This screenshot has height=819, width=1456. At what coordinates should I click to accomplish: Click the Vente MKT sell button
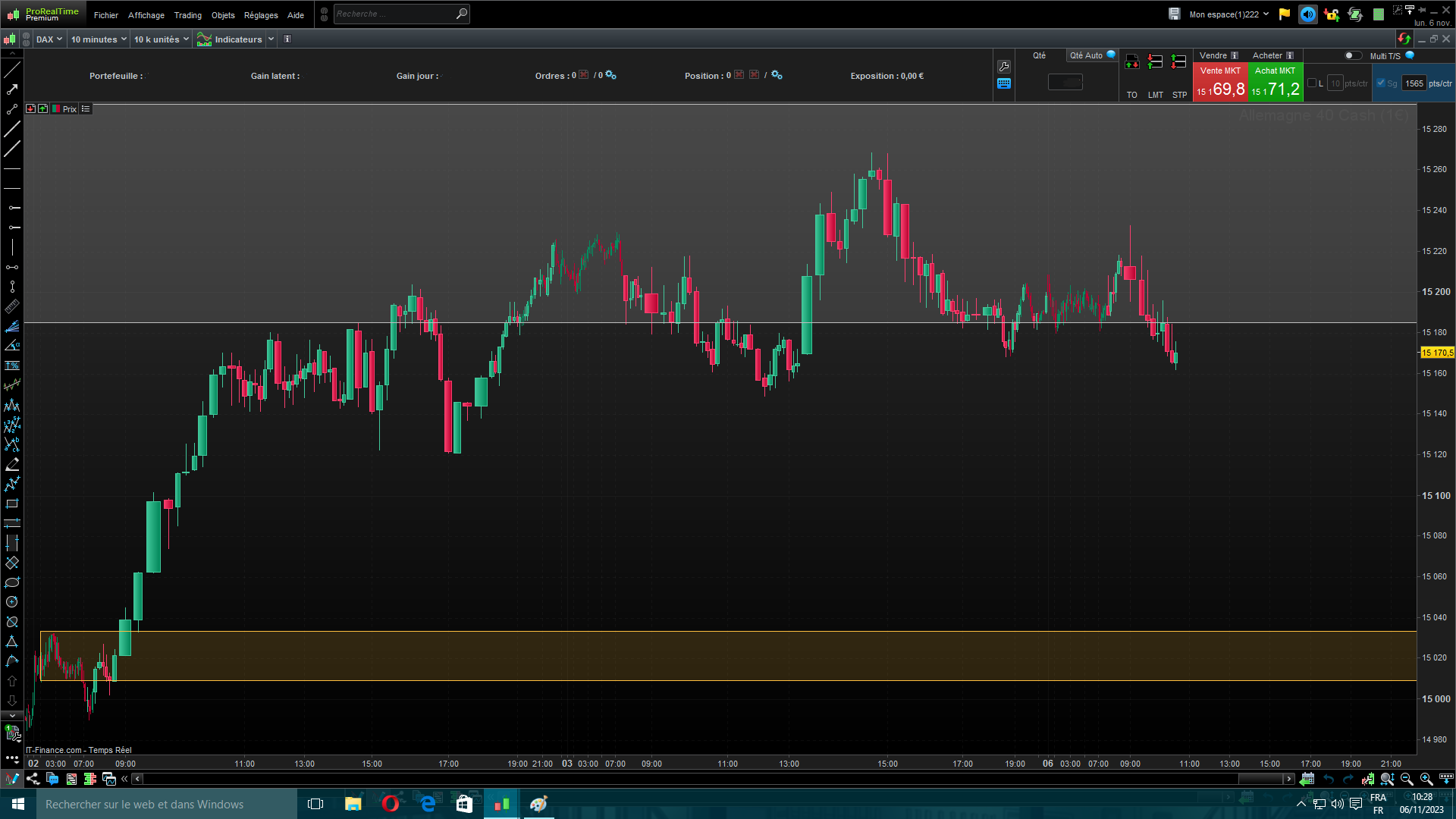(x=1220, y=82)
